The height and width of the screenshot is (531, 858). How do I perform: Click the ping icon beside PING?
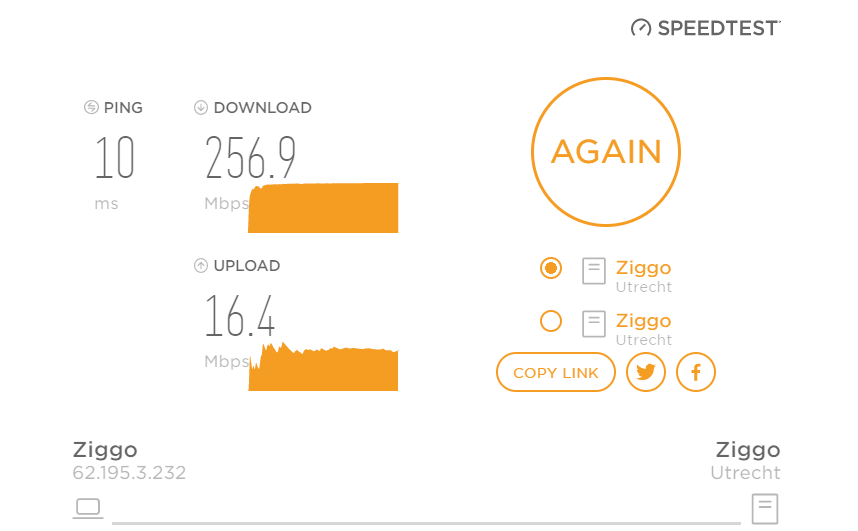[x=91, y=108]
